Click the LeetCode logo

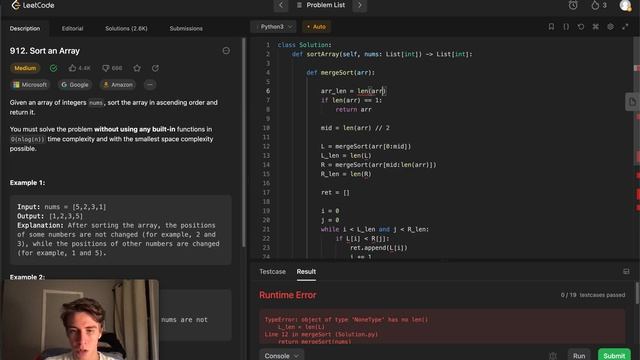33,5
